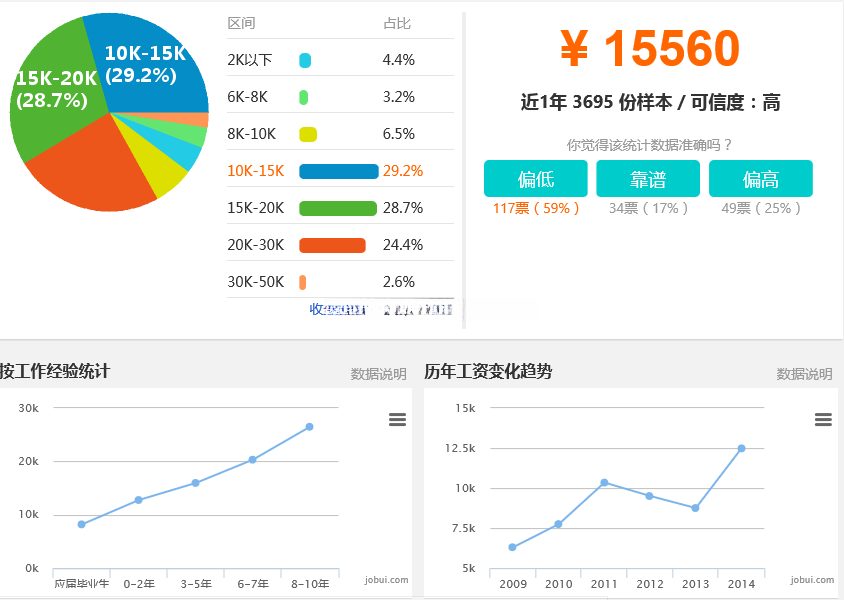Select the green 15K-20K bar swatch
This screenshot has width=844, height=600.
click(338, 208)
